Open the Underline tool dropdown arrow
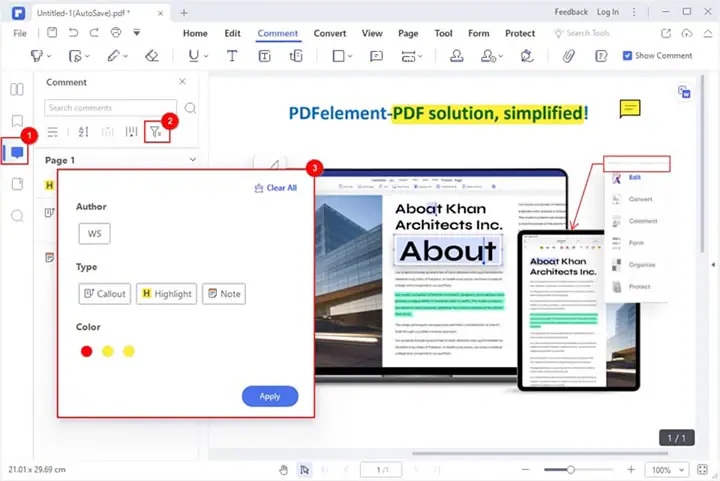The image size is (720, 481). click(206, 56)
